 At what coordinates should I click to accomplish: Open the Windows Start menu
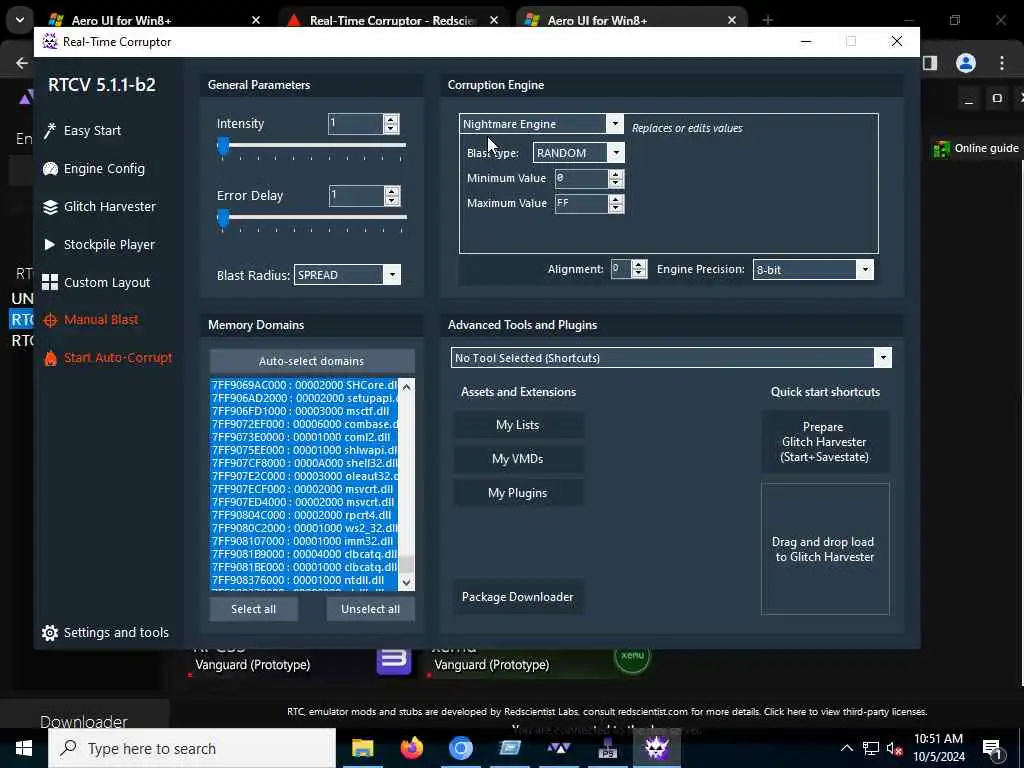tap(24, 748)
